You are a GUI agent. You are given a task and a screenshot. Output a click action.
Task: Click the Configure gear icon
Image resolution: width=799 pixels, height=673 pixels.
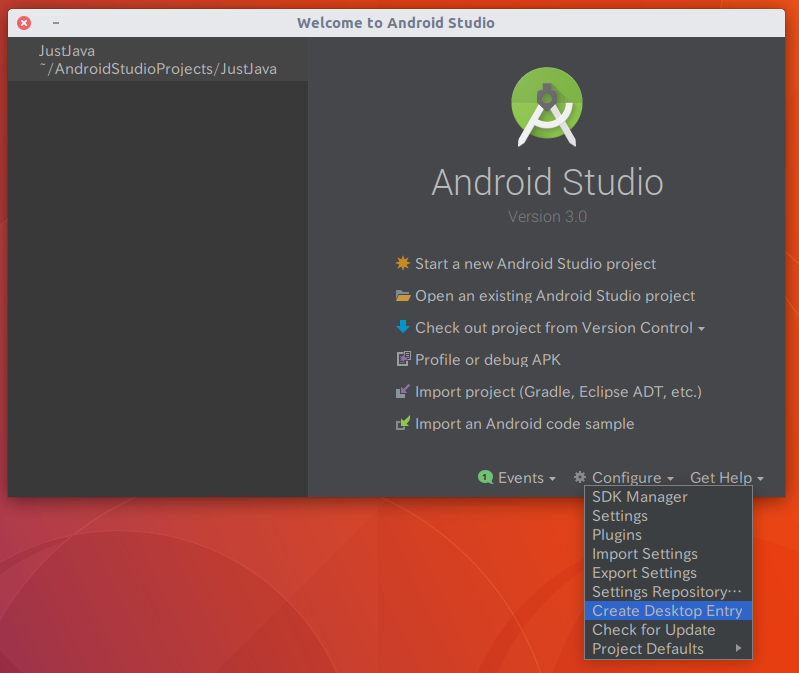click(579, 477)
